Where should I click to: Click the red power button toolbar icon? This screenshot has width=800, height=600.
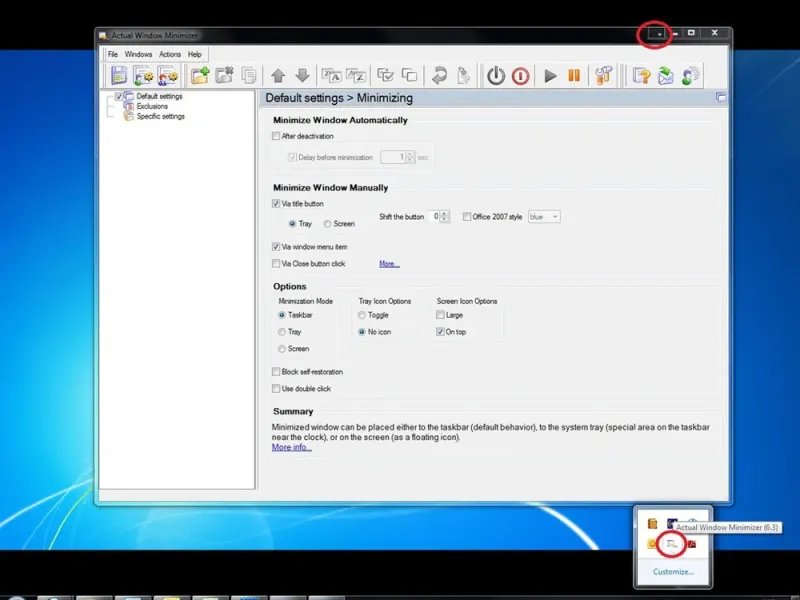pyautogui.click(x=520, y=76)
